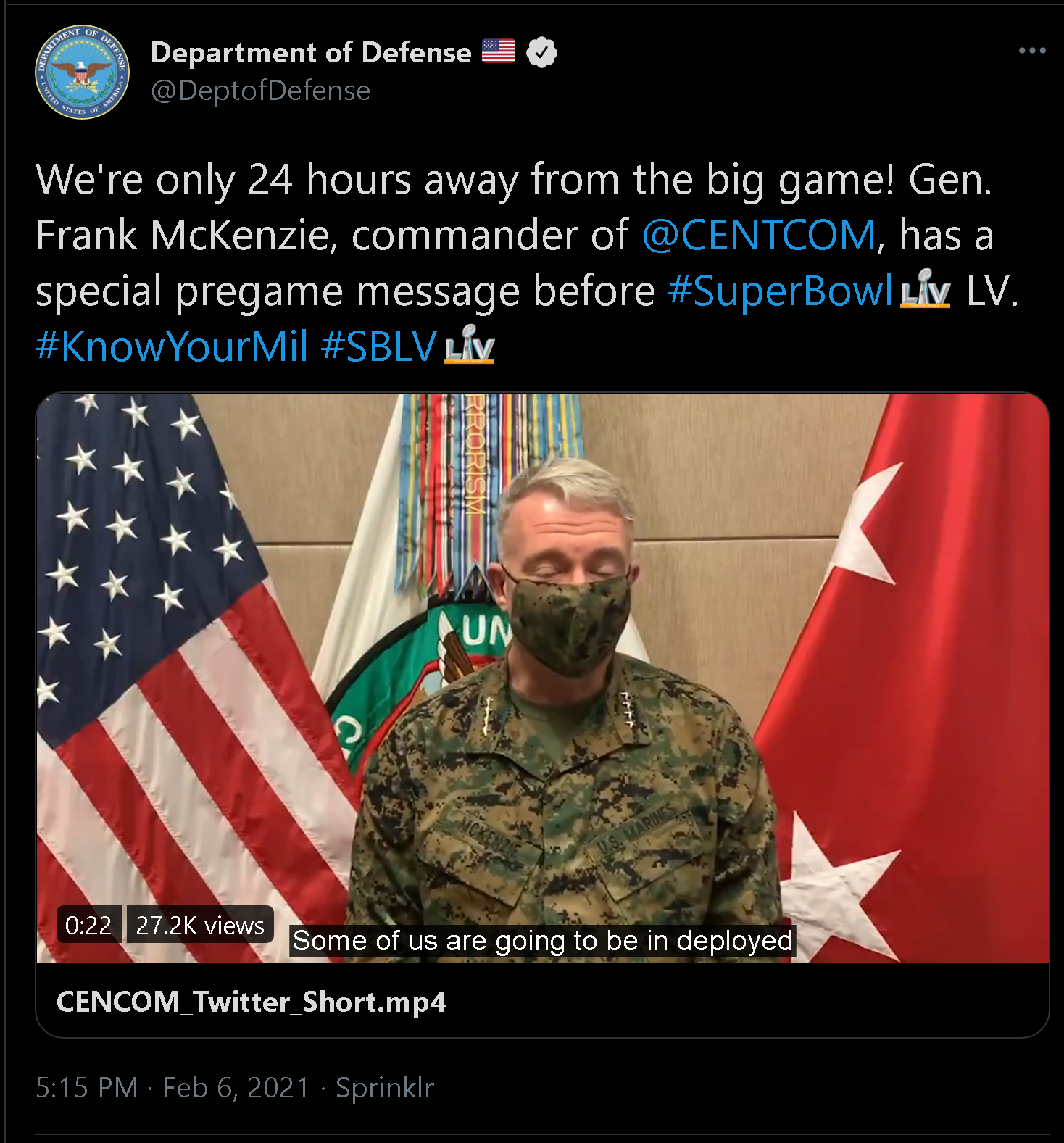Click the LV logo icon after #SuperBowl

click(x=925, y=289)
